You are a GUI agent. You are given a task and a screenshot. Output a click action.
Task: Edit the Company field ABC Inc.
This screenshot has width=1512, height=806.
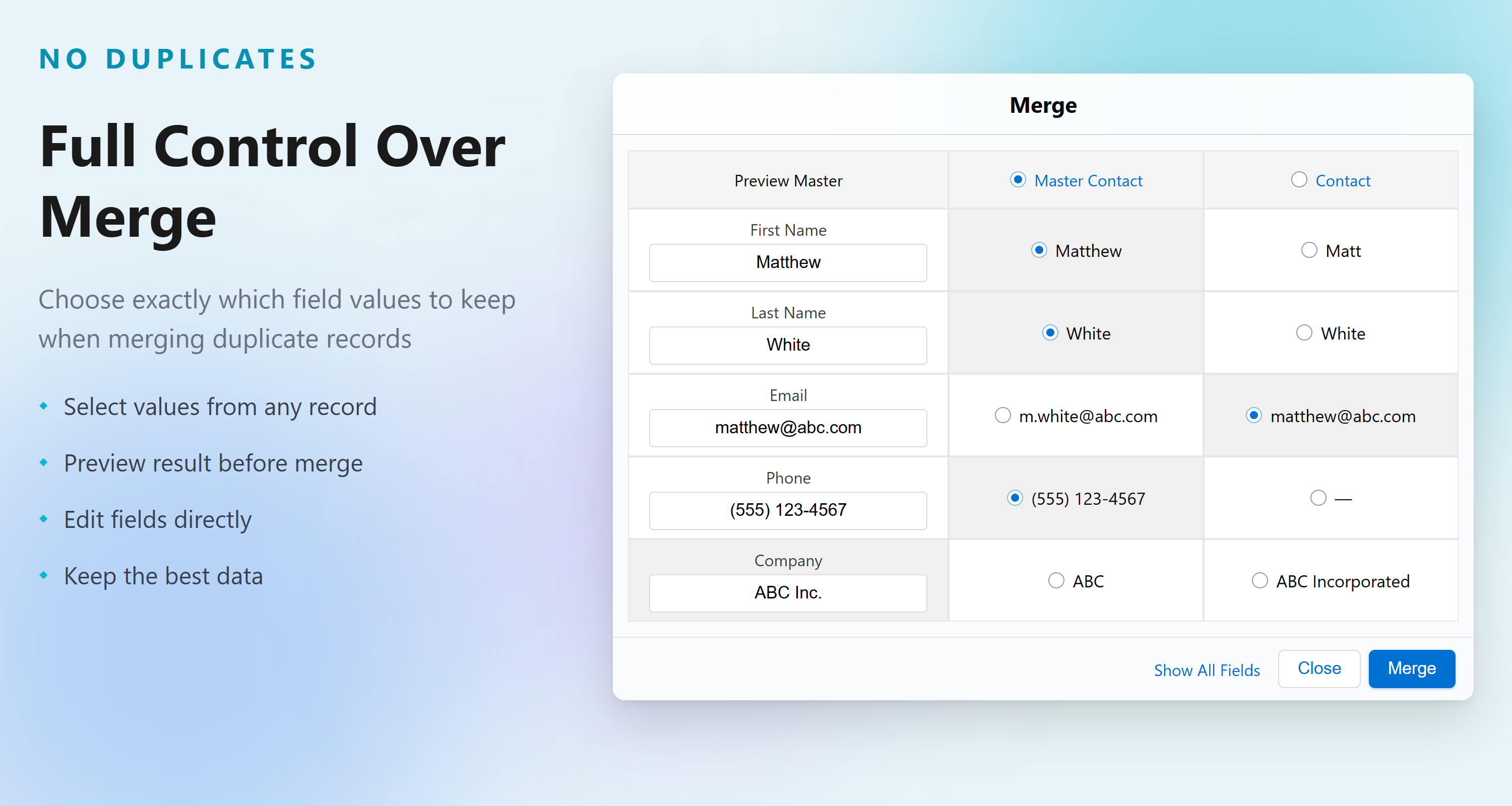point(788,593)
